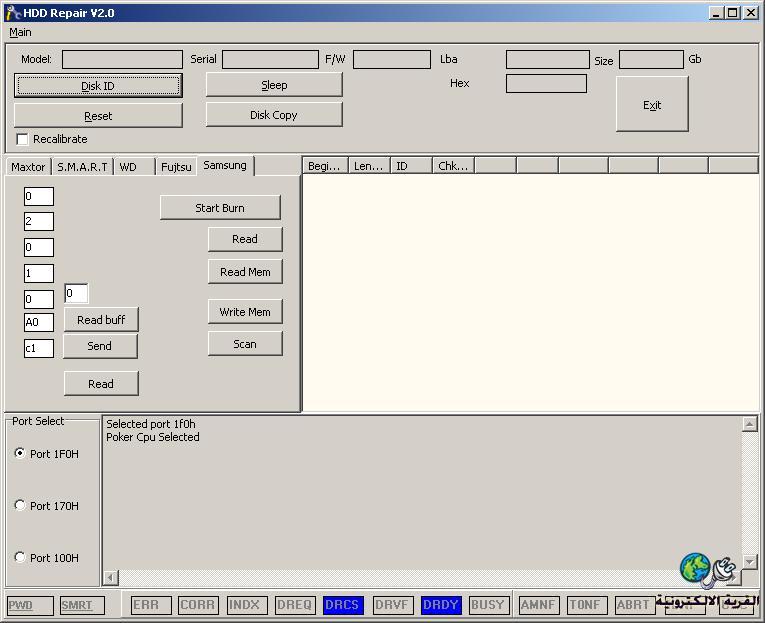Click the ERR status indicator
The width and height of the screenshot is (765, 623).
[x=151, y=605]
